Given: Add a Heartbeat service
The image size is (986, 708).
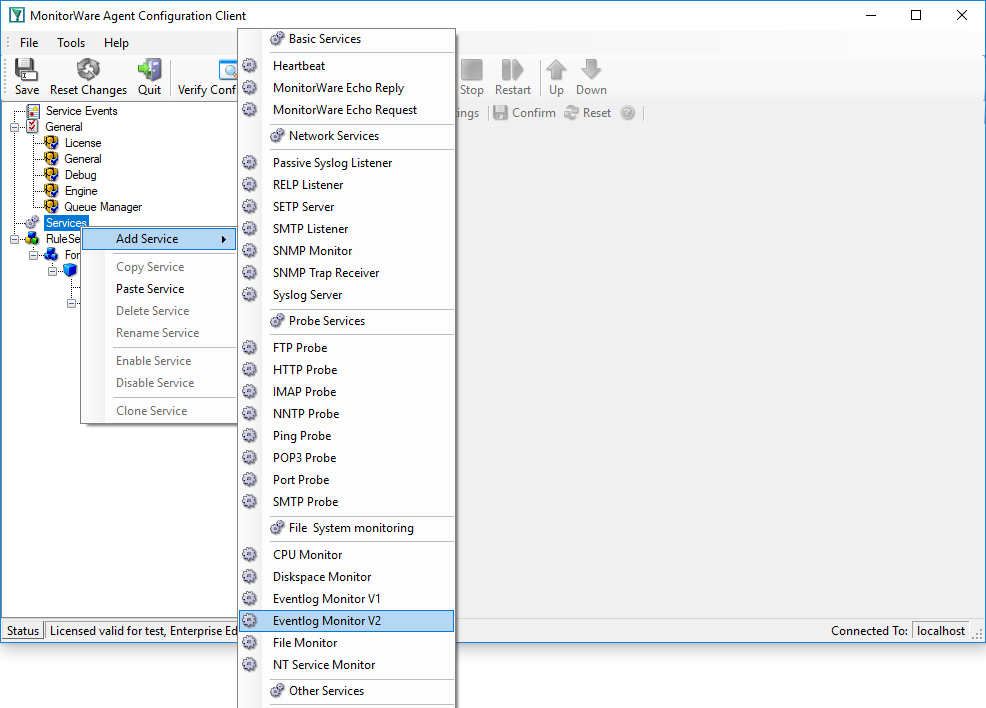Looking at the screenshot, I should (346, 65).
